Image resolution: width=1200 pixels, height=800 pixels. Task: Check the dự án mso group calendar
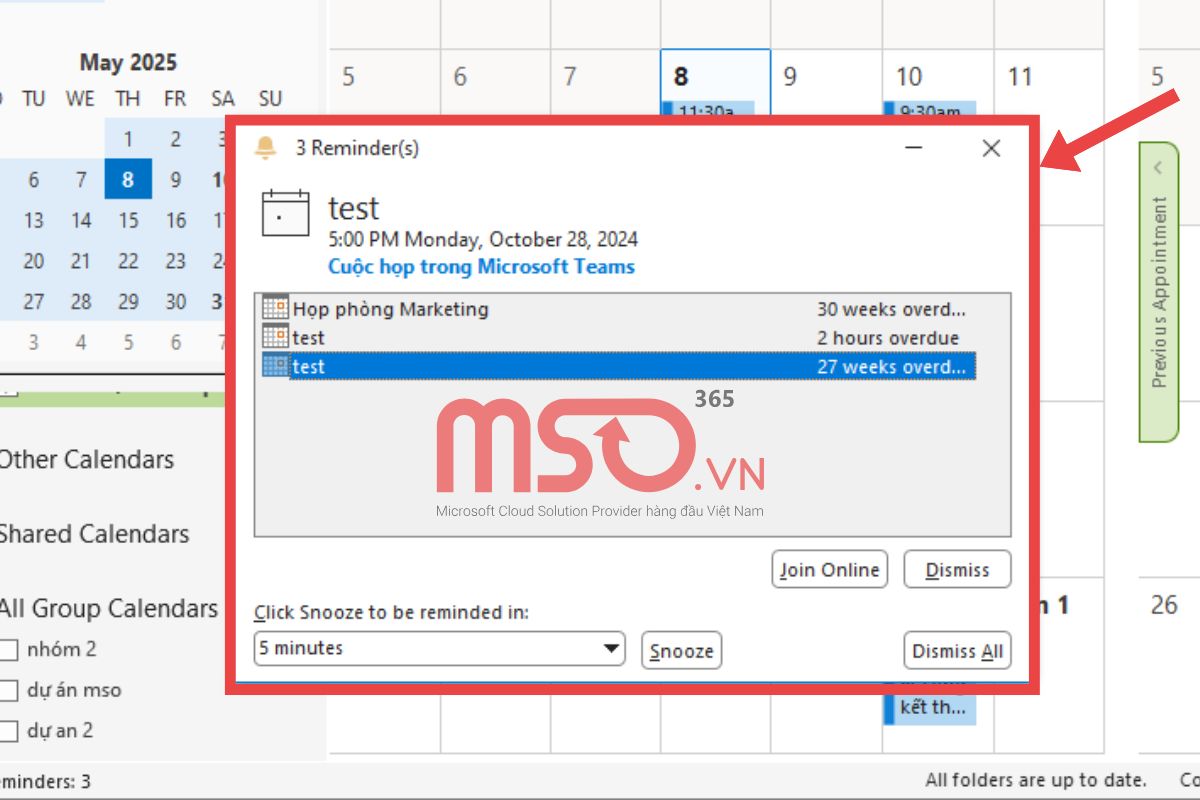pyautogui.click(x=9, y=690)
